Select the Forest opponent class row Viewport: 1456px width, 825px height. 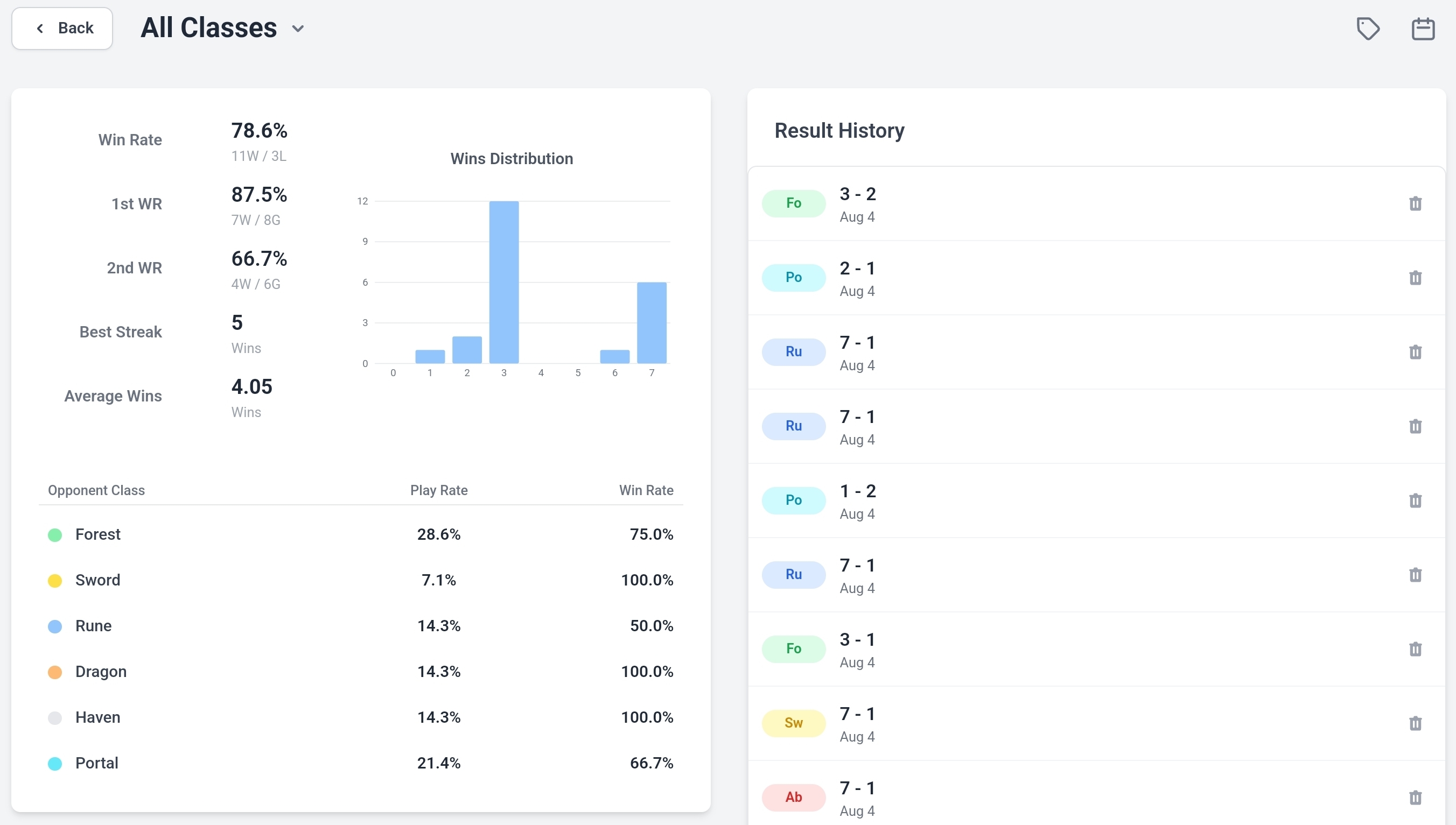[360, 534]
